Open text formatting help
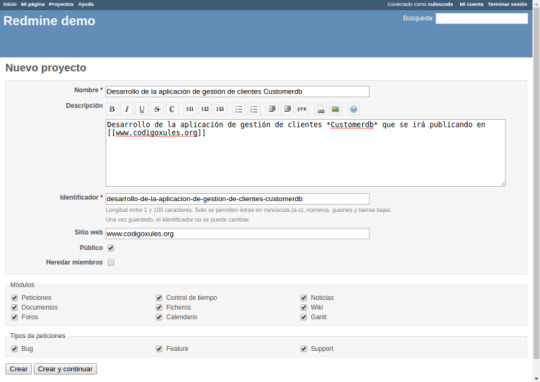 (x=353, y=109)
